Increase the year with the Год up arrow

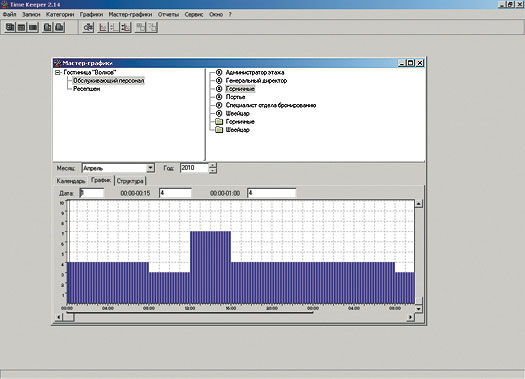(213, 165)
